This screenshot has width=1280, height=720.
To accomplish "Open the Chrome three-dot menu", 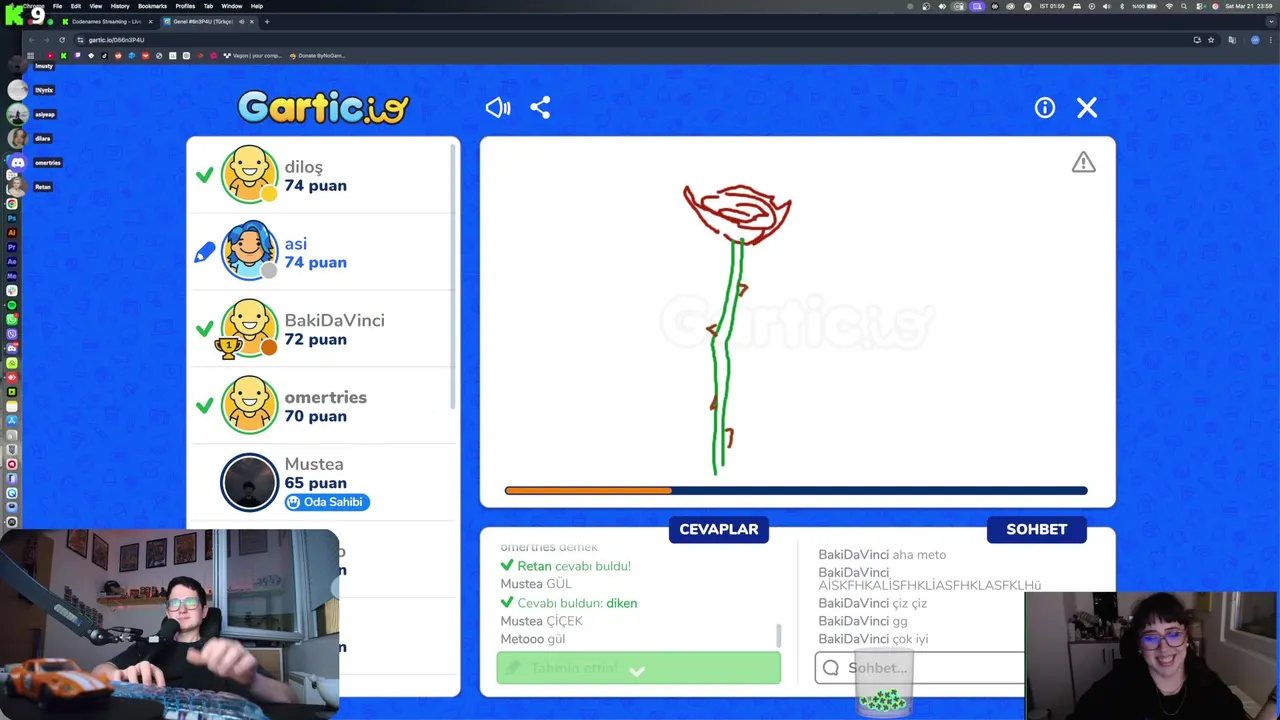I will click(1269, 40).
